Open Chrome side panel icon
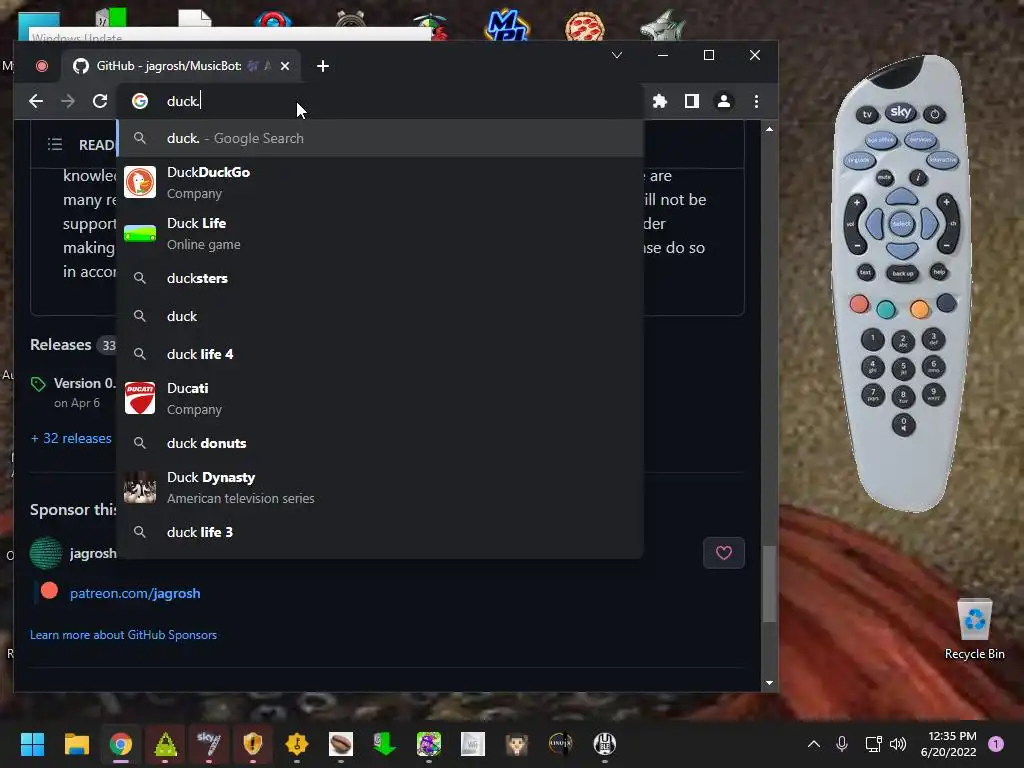Viewport: 1024px width, 768px height. pyautogui.click(x=692, y=101)
